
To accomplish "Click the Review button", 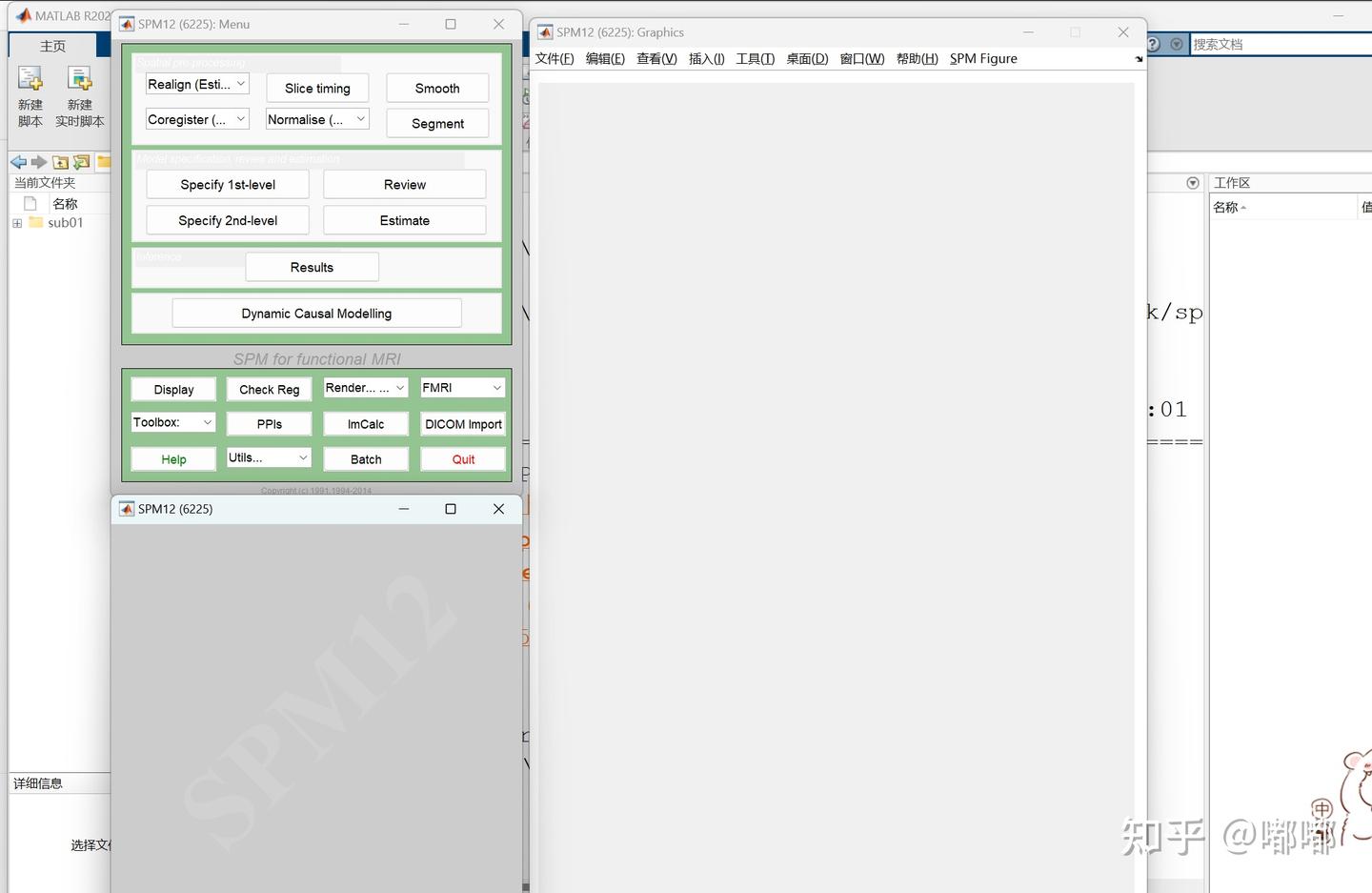I will [405, 185].
